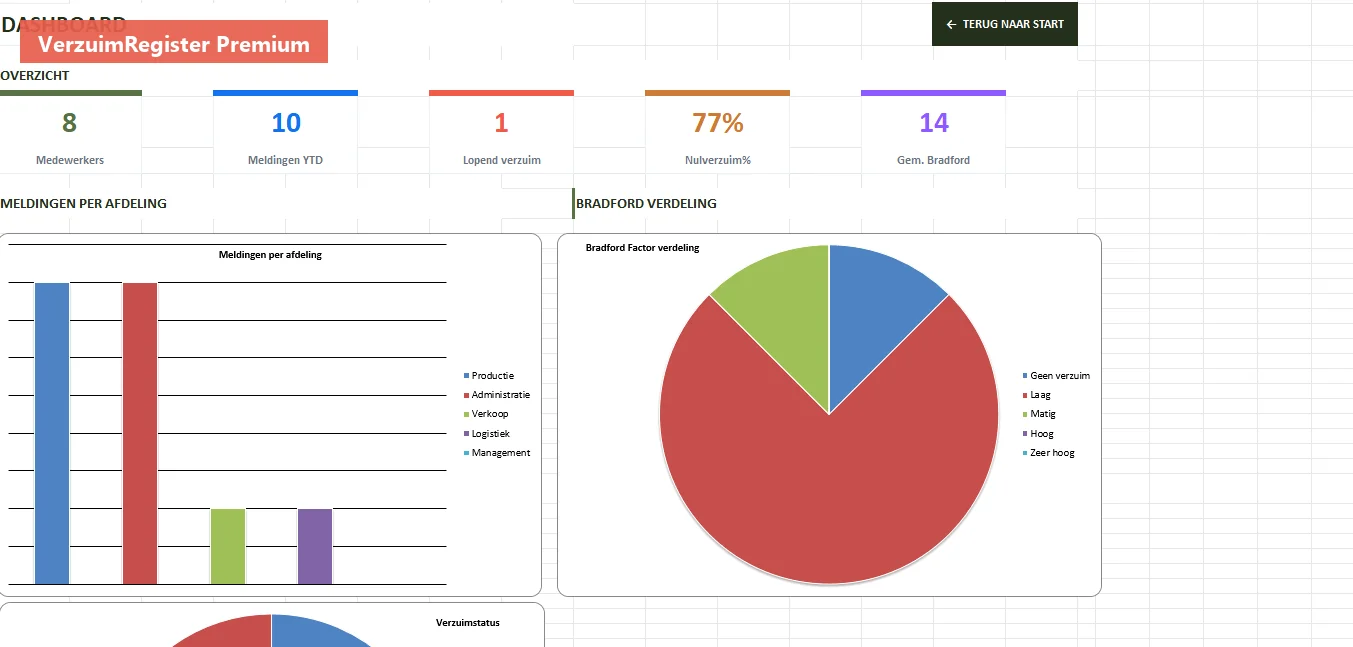Select the blue slice of Verzuimstatus chart
The height and width of the screenshot is (647, 1353).
click(315, 632)
